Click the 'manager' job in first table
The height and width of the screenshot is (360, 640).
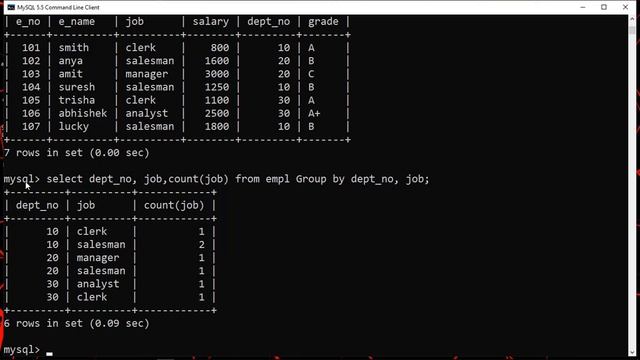coord(147,74)
